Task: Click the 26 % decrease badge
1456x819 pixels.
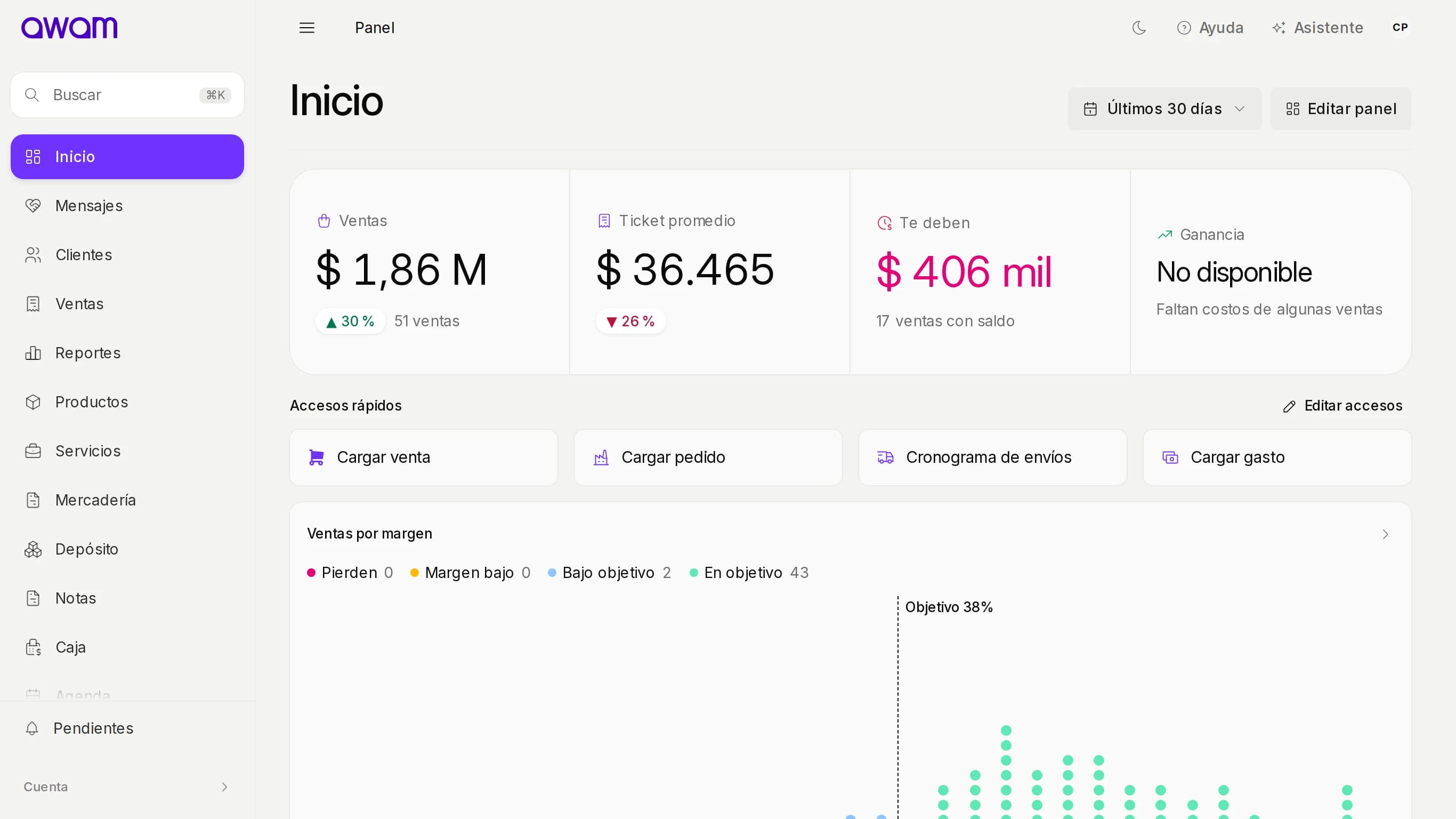Action: [x=631, y=322]
